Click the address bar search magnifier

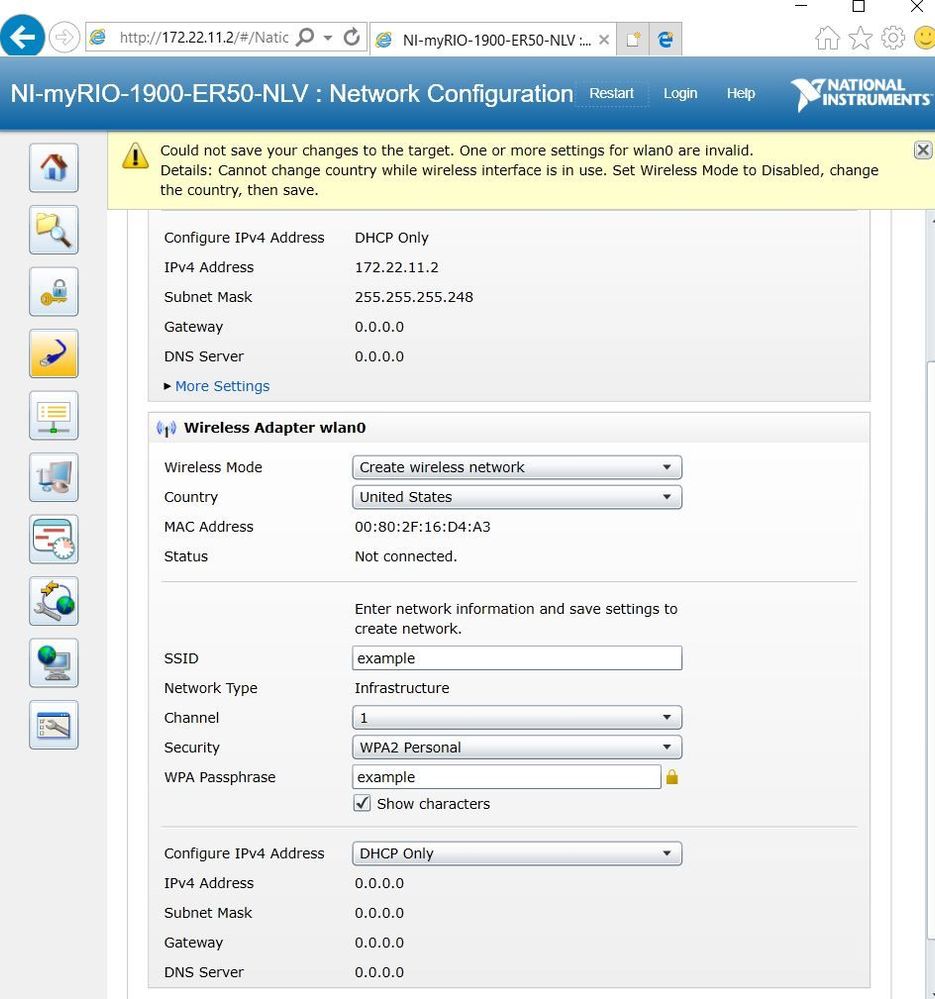click(x=306, y=37)
